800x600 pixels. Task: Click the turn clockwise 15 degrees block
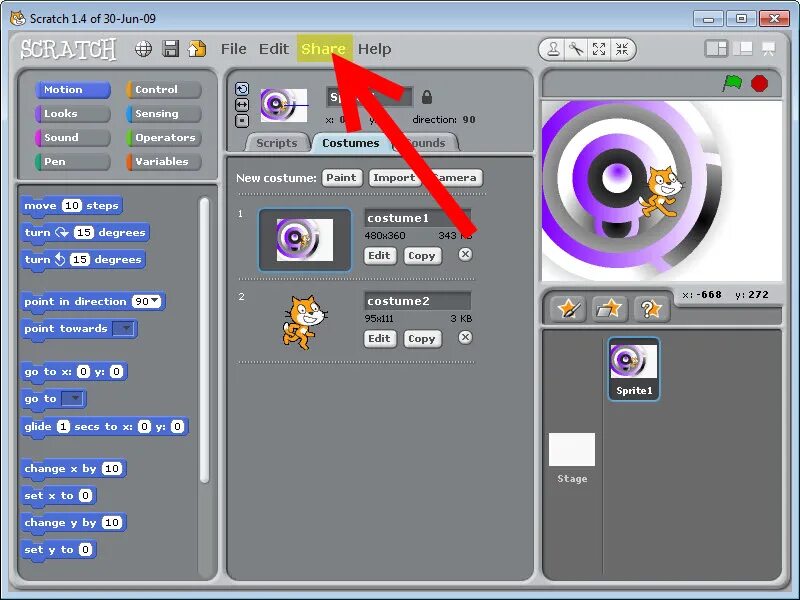click(x=85, y=233)
